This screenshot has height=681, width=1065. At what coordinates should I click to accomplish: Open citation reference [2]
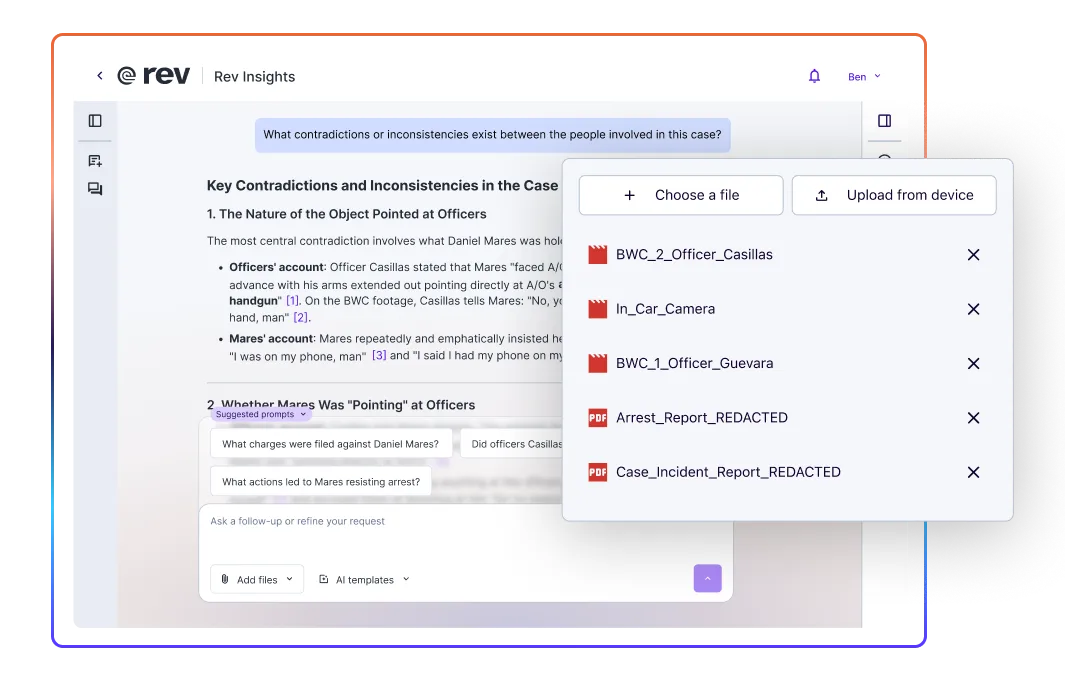(x=301, y=317)
